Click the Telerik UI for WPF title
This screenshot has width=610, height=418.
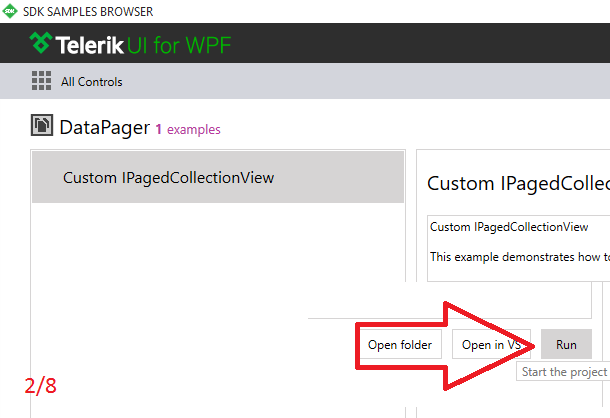143,45
